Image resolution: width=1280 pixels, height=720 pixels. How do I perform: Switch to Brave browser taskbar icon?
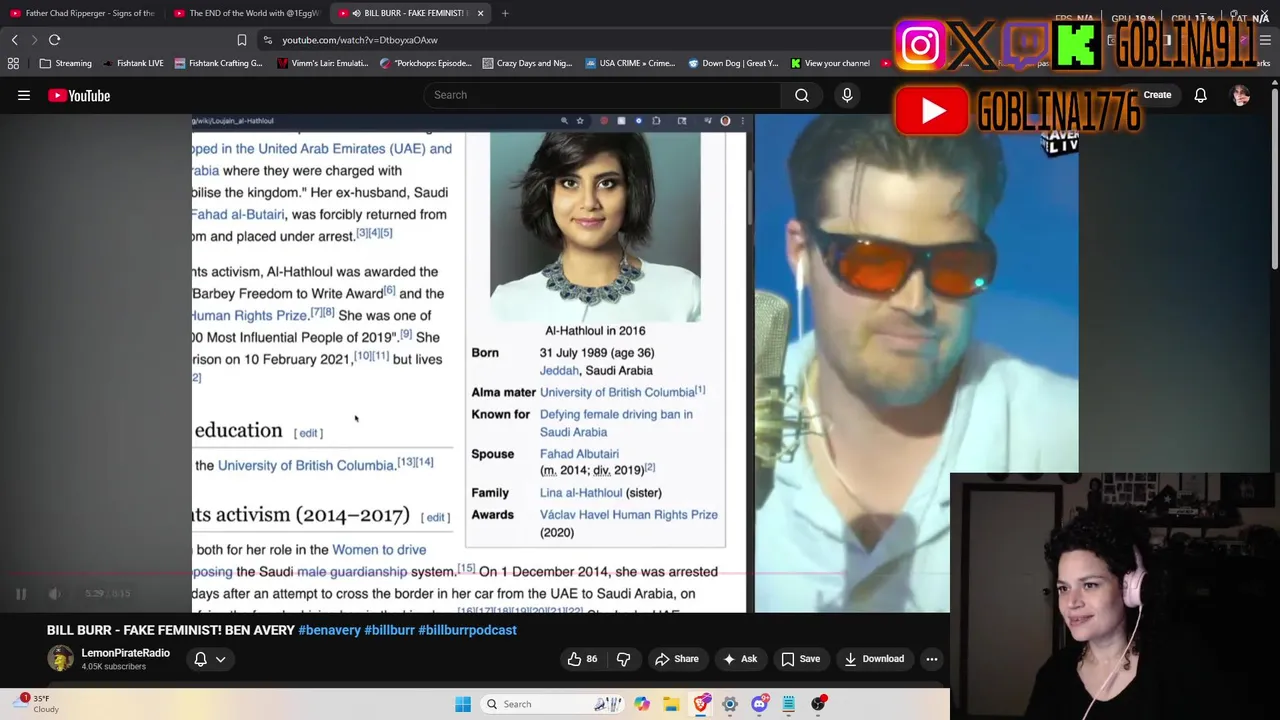pyautogui.click(x=701, y=704)
